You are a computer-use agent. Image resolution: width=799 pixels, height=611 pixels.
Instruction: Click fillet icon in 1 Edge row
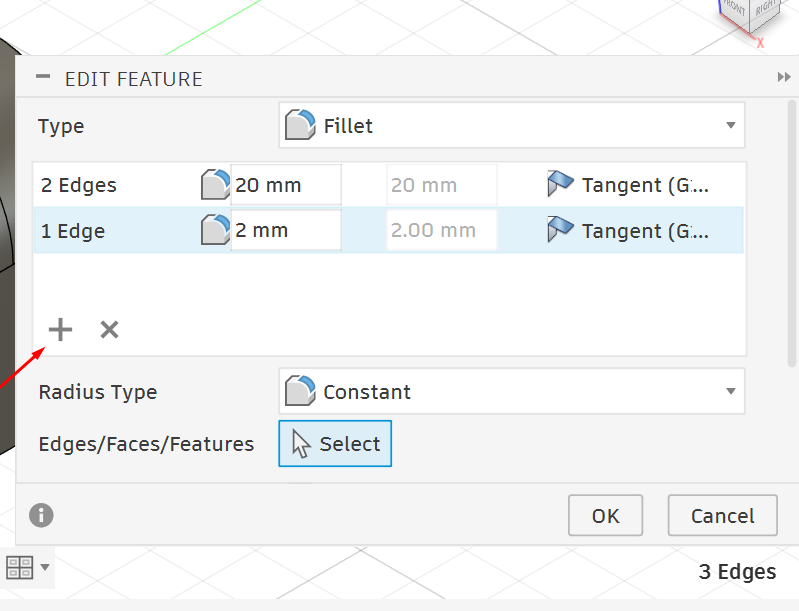216,230
